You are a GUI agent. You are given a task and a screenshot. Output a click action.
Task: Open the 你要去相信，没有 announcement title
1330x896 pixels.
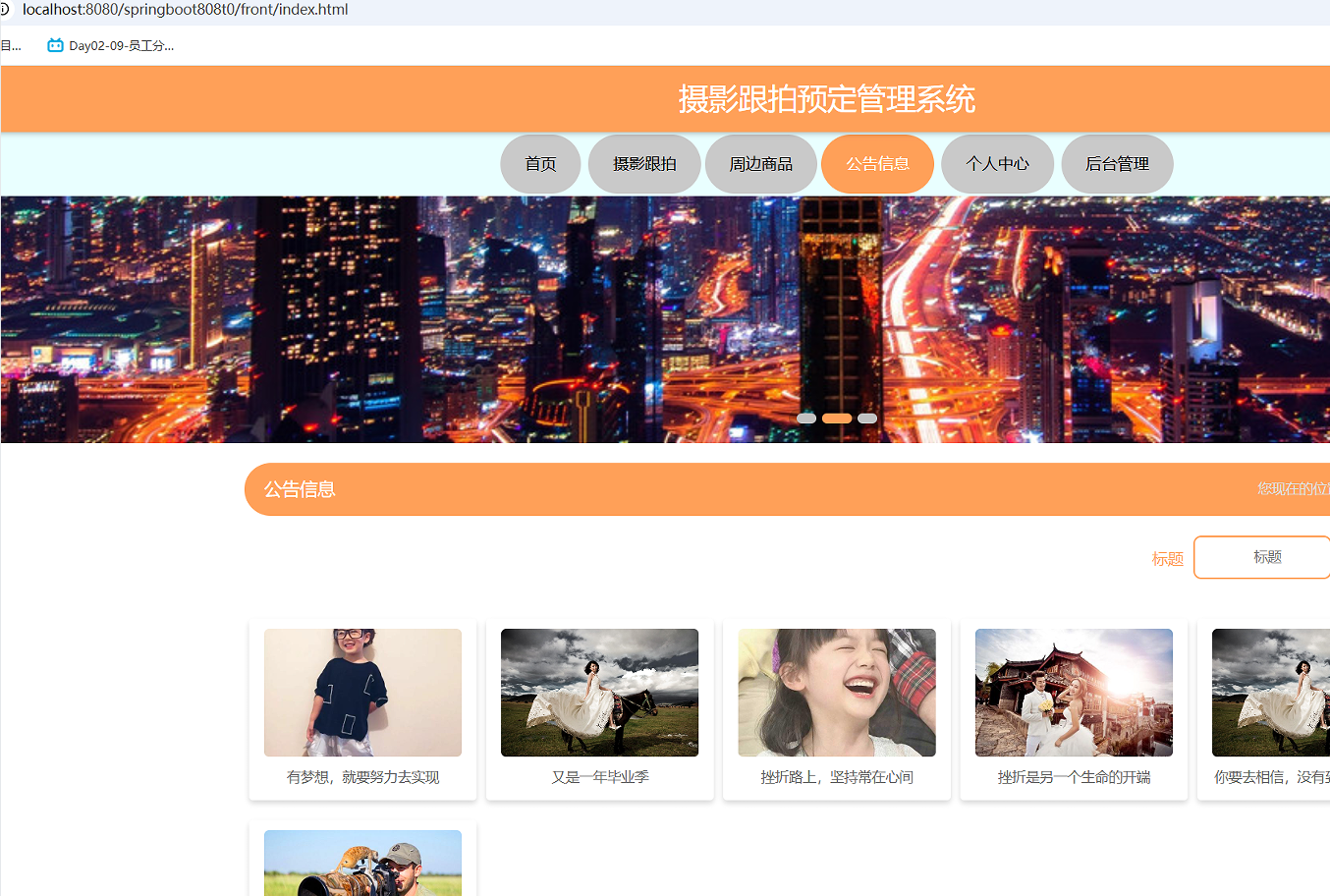[x=1272, y=777]
